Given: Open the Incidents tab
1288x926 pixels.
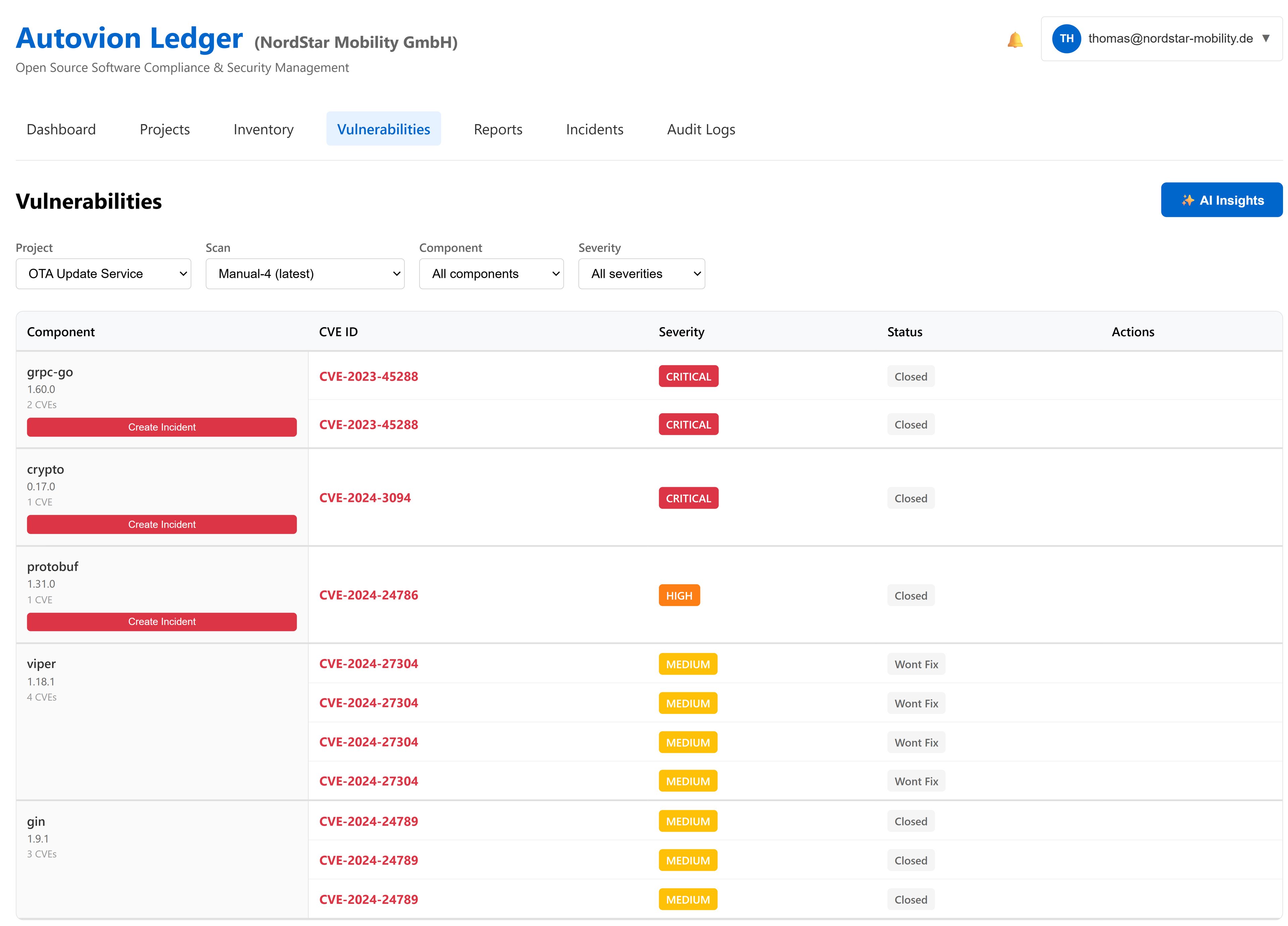Looking at the screenshot, I should (x=594, y=129).
